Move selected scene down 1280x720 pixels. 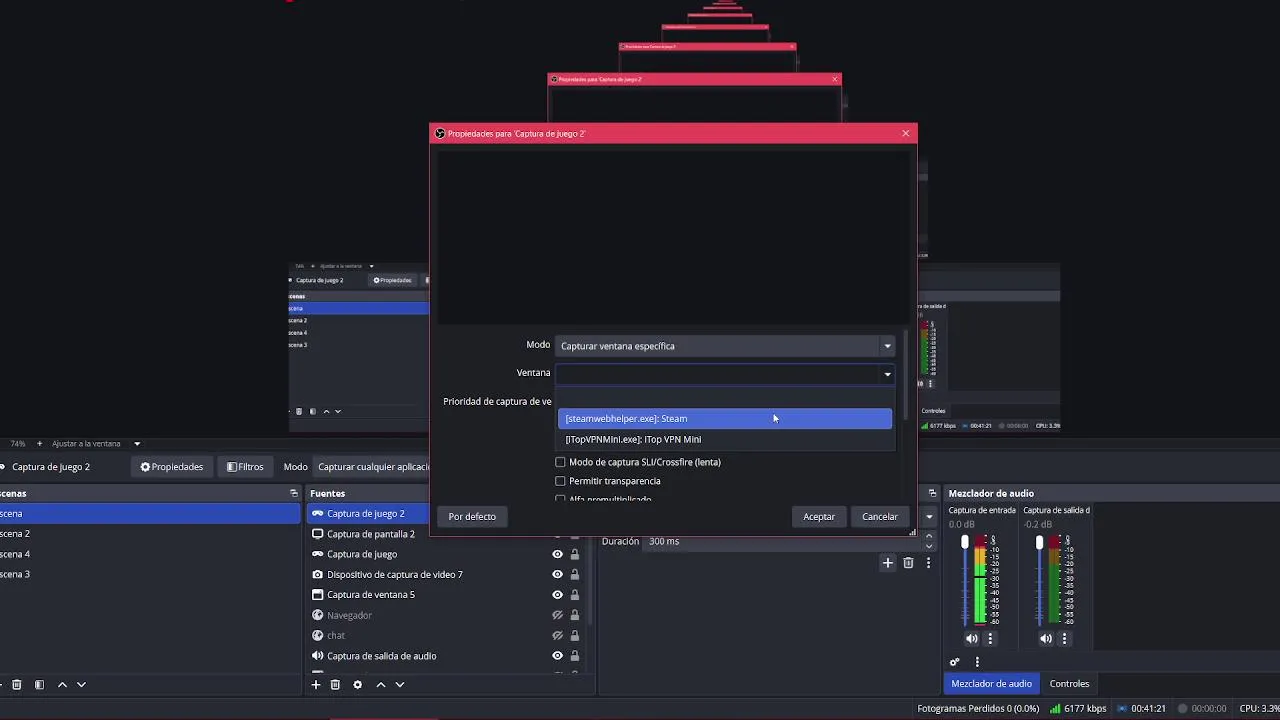tap(81, 685)
